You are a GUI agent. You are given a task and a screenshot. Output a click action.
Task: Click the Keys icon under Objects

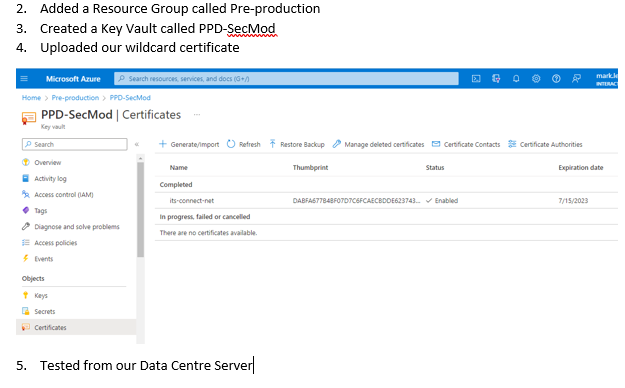pyautogui.click(x=26, y=295)
